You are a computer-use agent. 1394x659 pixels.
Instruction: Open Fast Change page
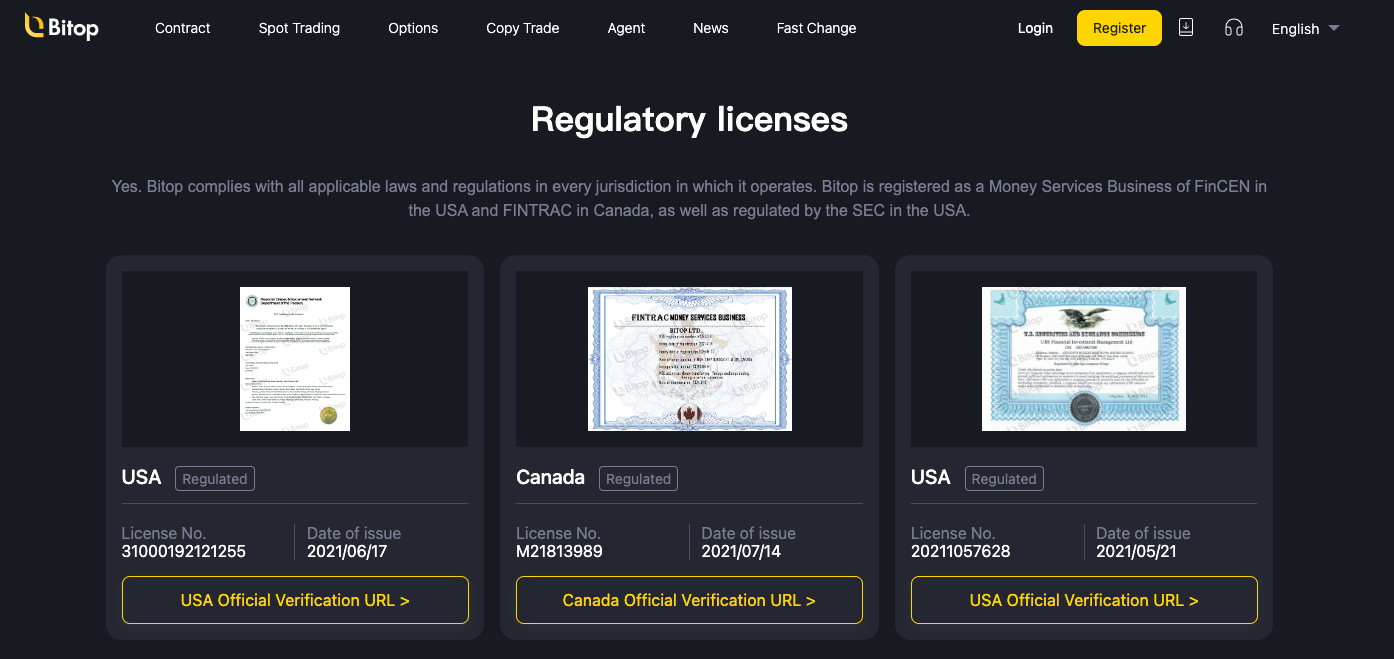point(816,28)
